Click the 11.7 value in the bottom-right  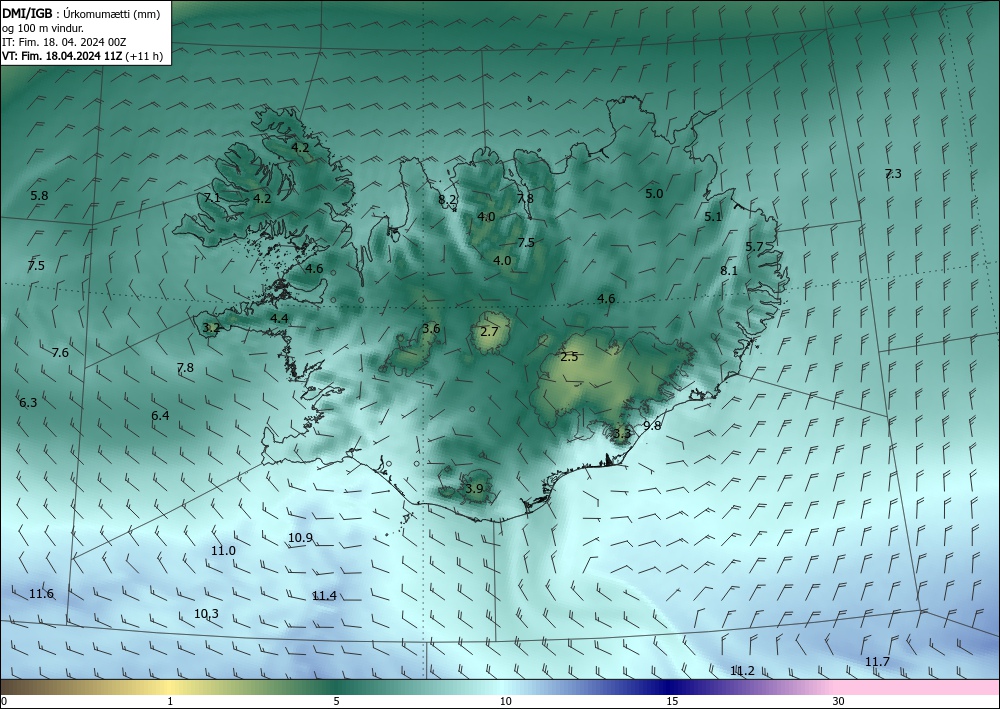point(877,662)
